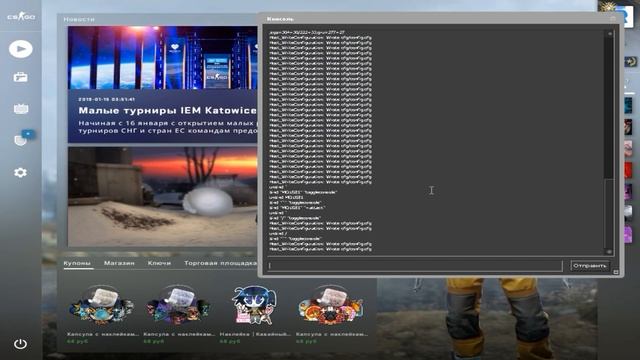Select the light violet friend avatar at the bottom of the list
The image size is (640, 360).
[x=628, y=235]
